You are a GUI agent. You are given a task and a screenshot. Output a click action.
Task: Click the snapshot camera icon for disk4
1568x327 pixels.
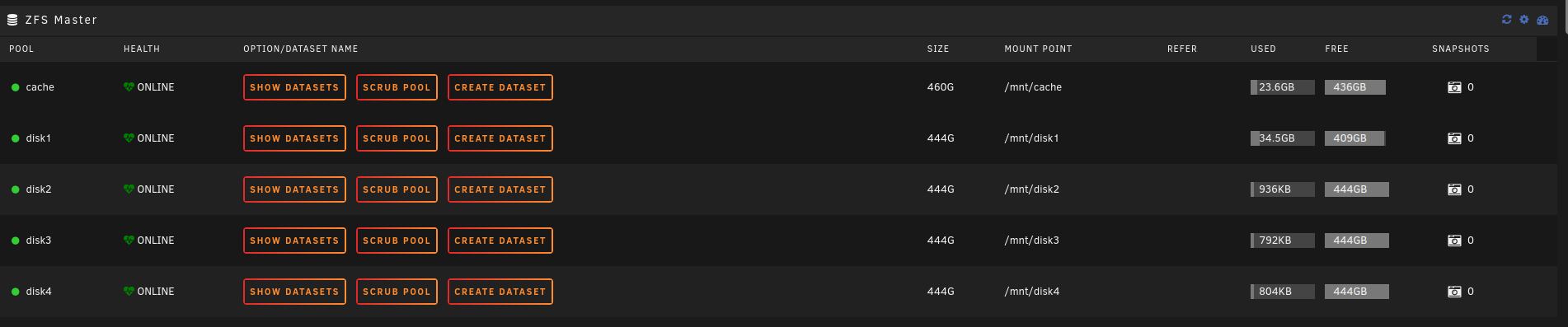click(x=1454, y=292)
